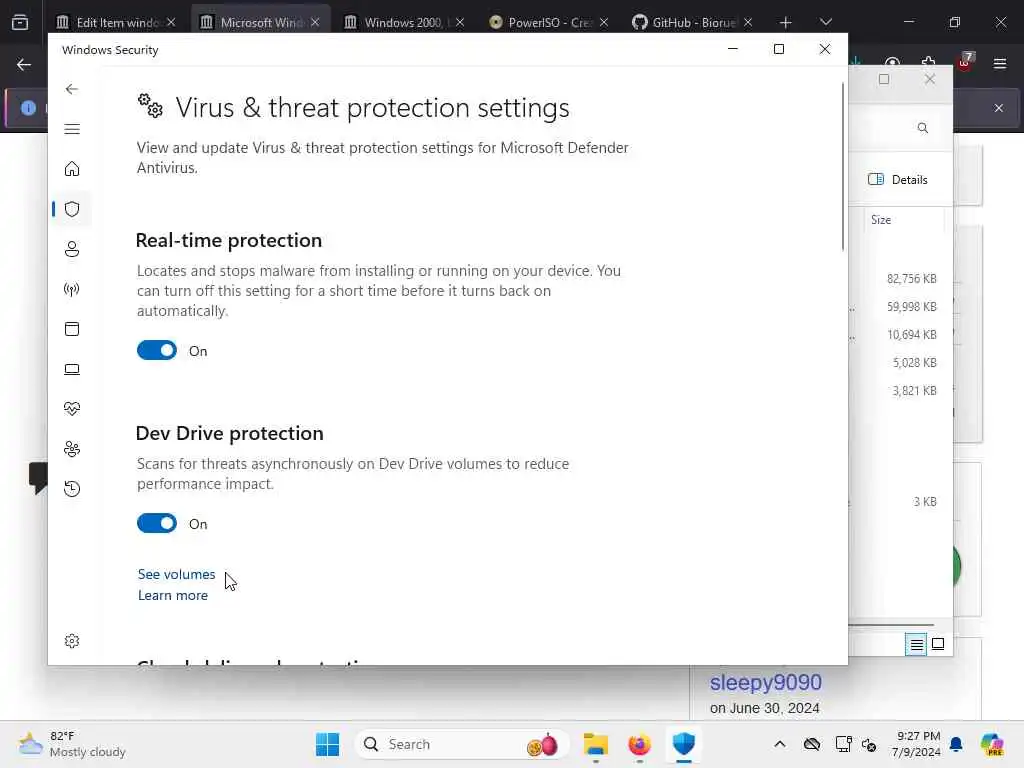This screenshot has width=1024, height=768.
Task: Toggle File Explorer Details pane button
Action: click(898, 180)
